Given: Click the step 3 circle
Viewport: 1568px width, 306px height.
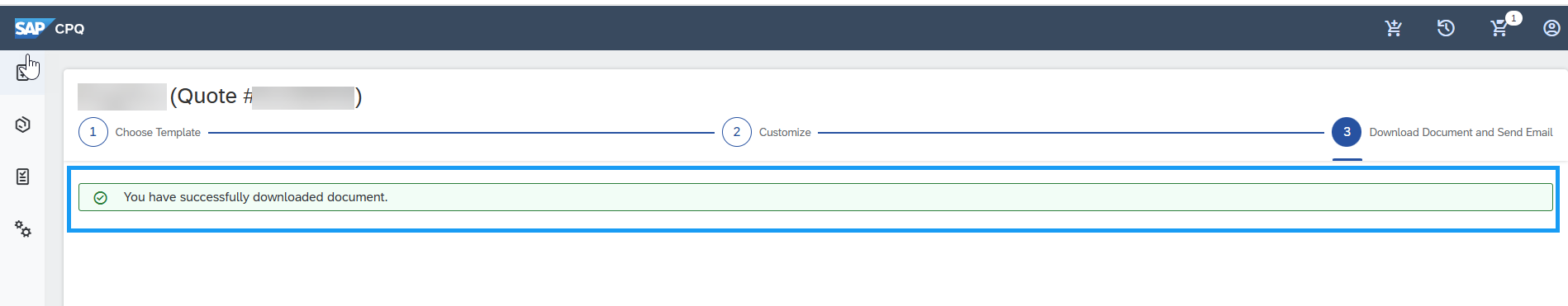Looking at the screenshot, I should [1347, 132].
